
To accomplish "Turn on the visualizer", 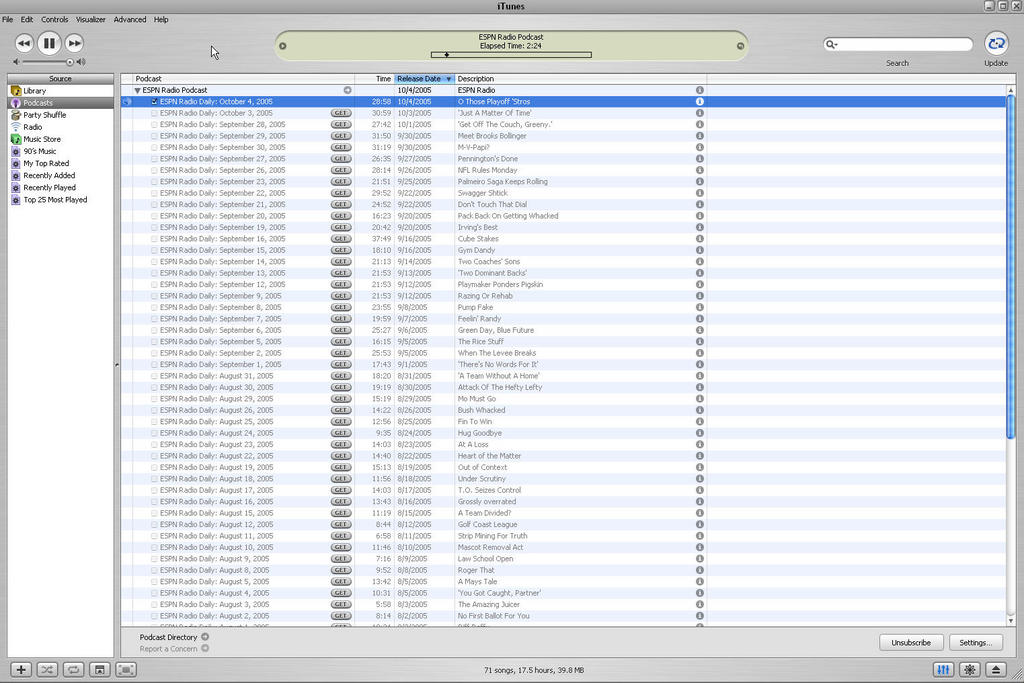I will (970, 669).
